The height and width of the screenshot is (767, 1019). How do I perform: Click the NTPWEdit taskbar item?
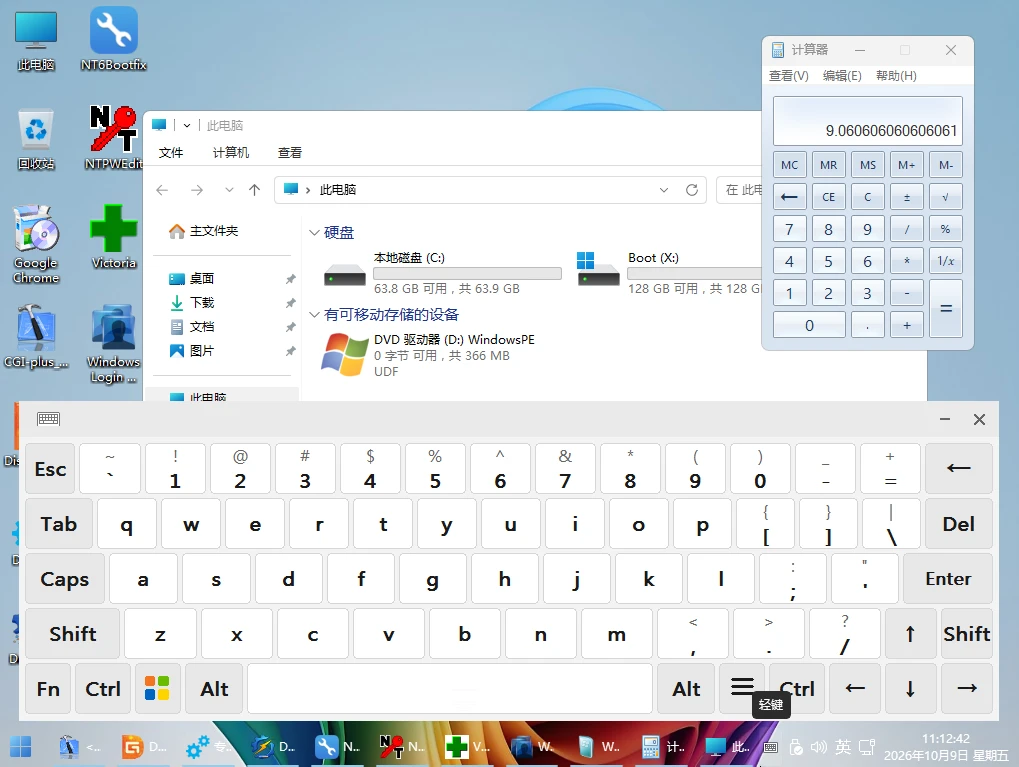403,747
